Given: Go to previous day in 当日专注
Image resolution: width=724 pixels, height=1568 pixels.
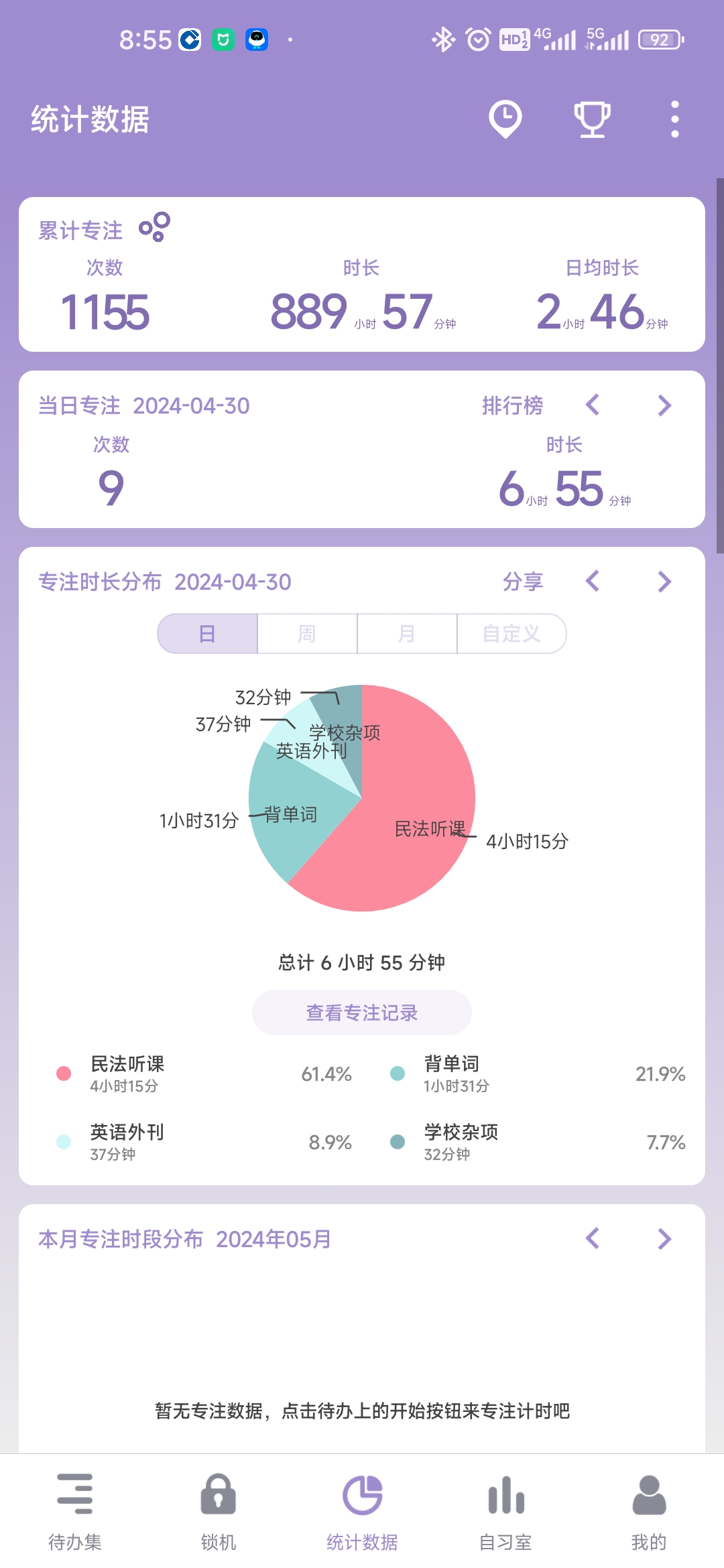Looking at the screenshot, I should coord(593,405).
